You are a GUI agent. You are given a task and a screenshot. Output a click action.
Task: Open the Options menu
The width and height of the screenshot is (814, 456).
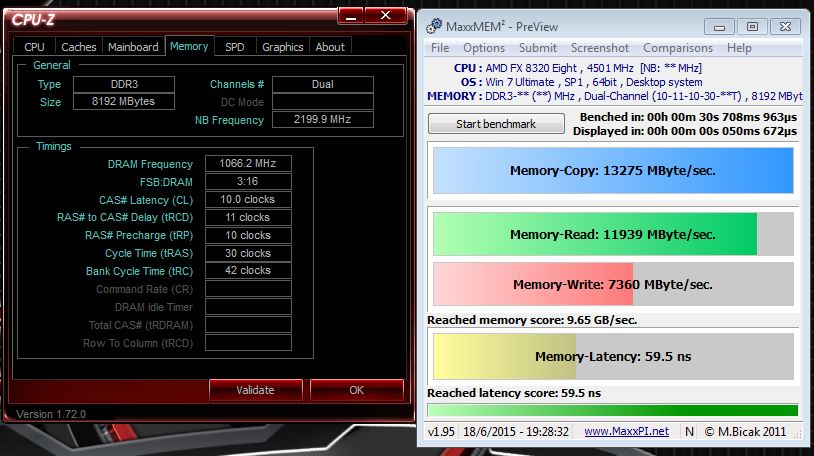click(484, 48)
